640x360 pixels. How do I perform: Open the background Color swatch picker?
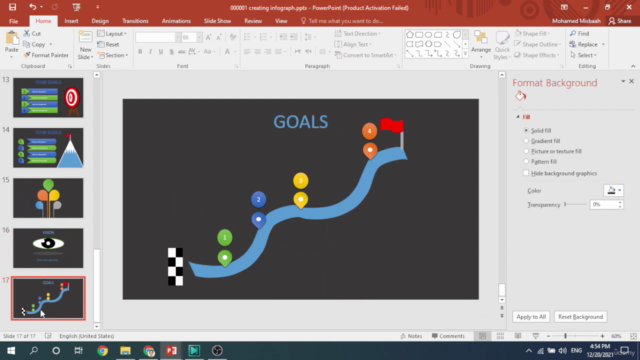tap(613, 191)
